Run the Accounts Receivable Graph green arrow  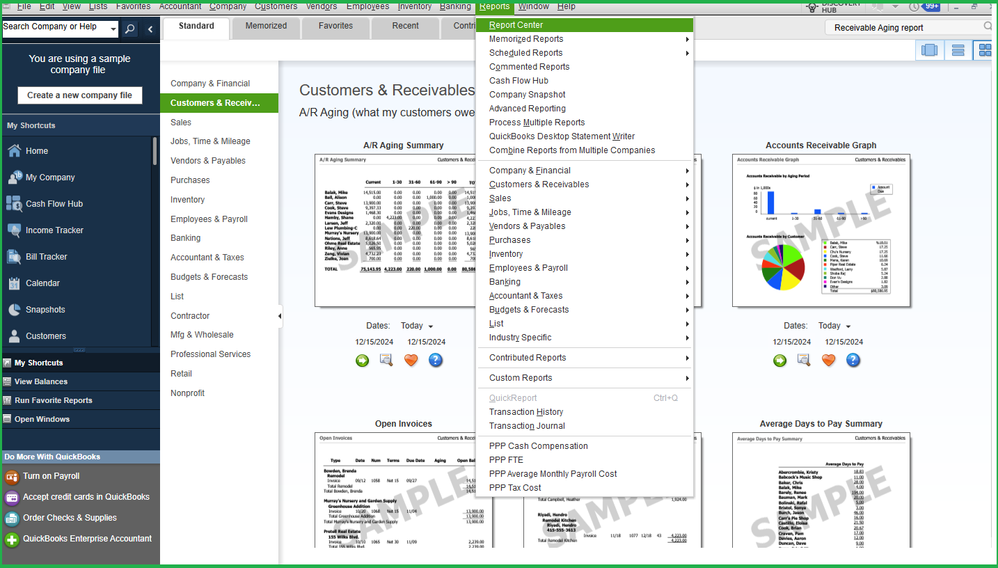point(780,360)
